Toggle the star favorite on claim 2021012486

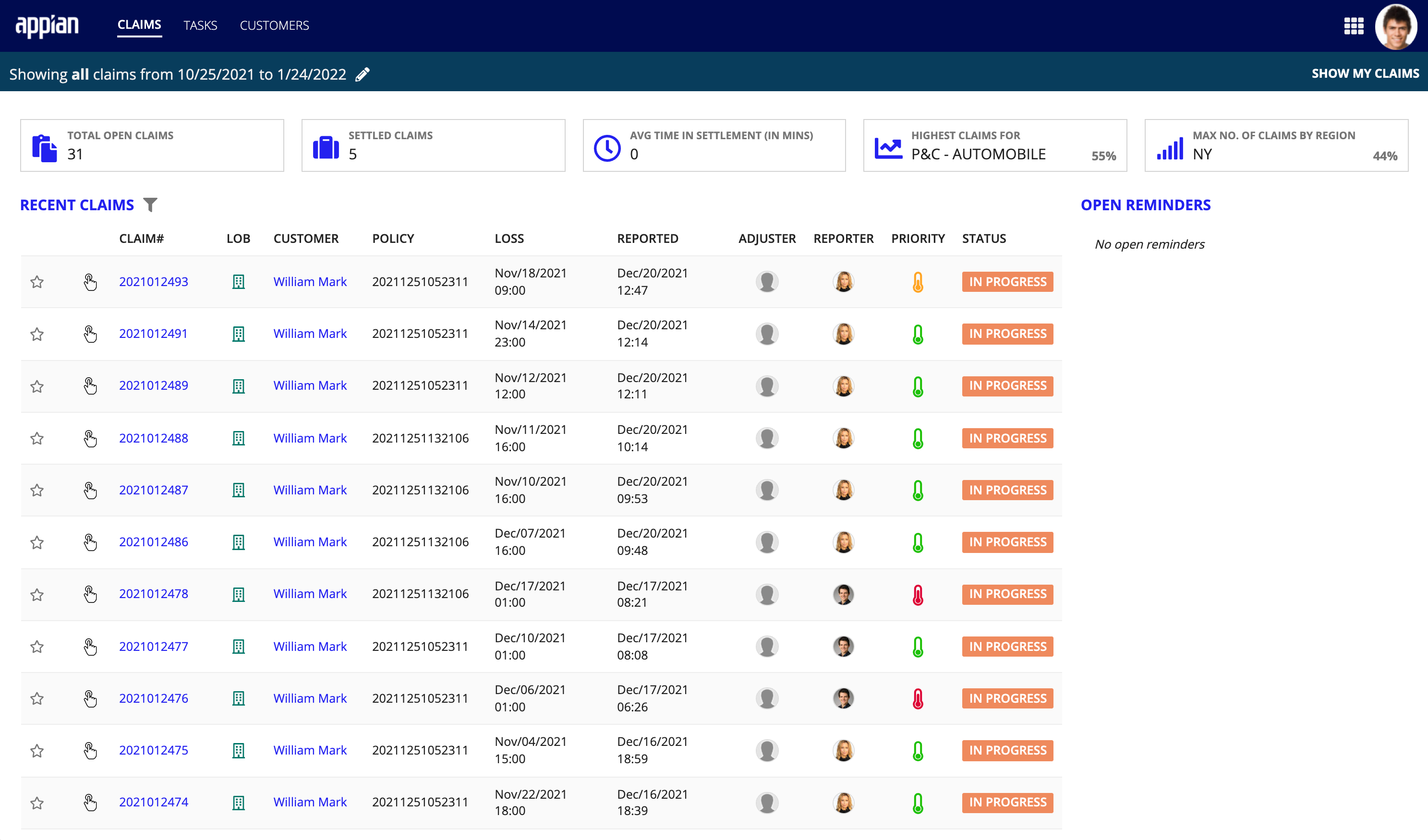click(x=37, y=542)
